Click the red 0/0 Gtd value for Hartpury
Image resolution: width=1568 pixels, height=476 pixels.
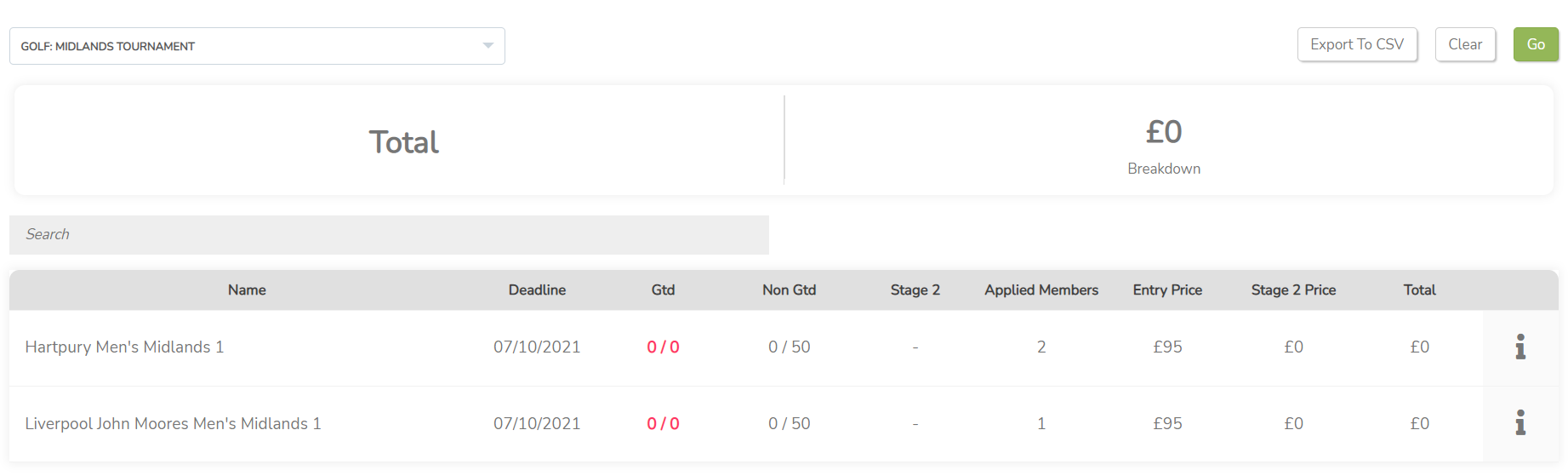[663, 347]
